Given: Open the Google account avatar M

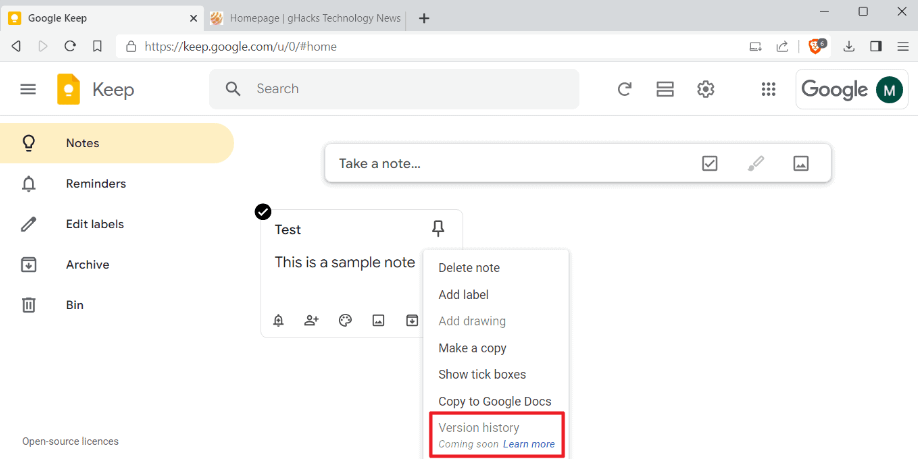Looking at the screenshot, I should (889, 90).
